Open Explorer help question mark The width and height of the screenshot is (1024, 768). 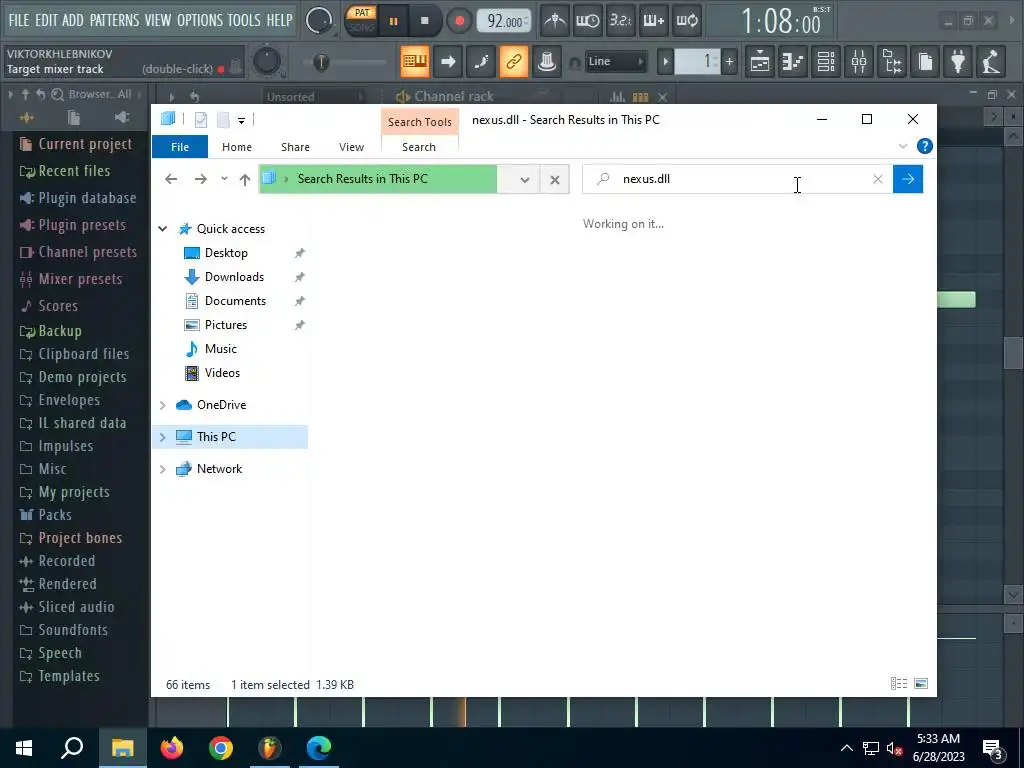click(x=925, y=146)
